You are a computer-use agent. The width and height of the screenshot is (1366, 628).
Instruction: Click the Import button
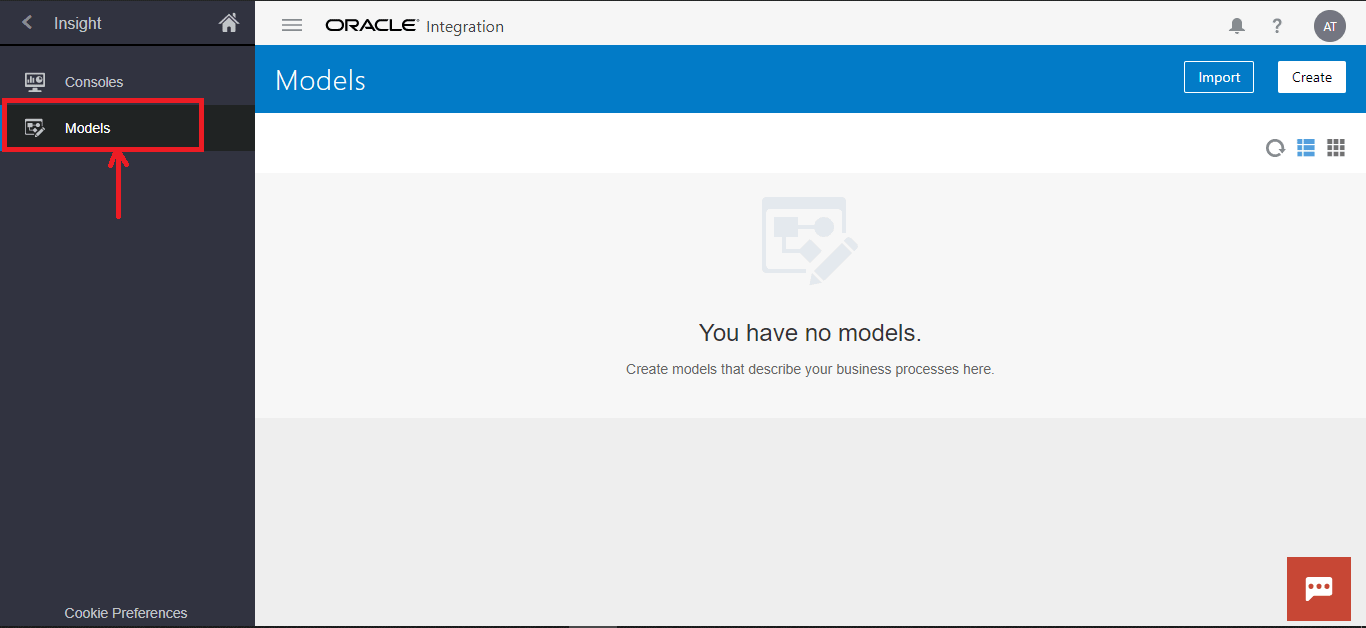click(x=1218, y=77)
